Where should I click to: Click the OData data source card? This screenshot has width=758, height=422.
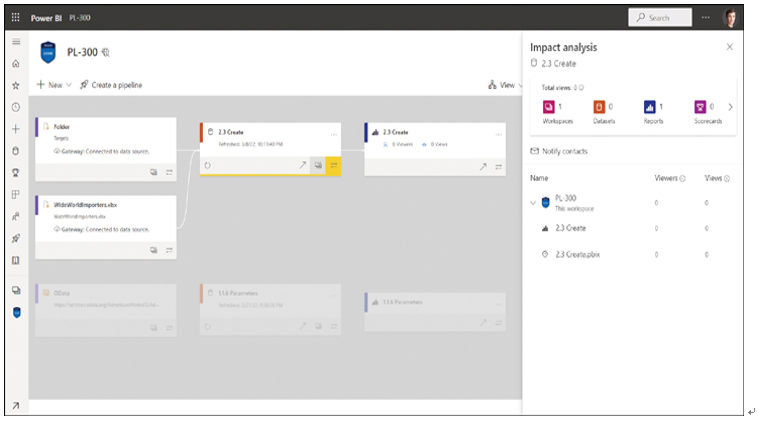pyautogui.click(x=106, y=310)
